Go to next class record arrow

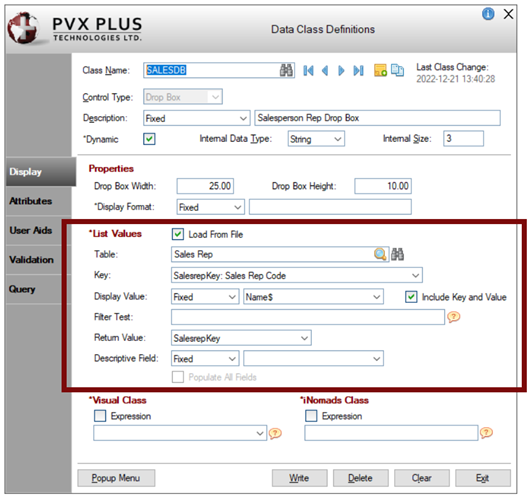[x=341, y=71]
